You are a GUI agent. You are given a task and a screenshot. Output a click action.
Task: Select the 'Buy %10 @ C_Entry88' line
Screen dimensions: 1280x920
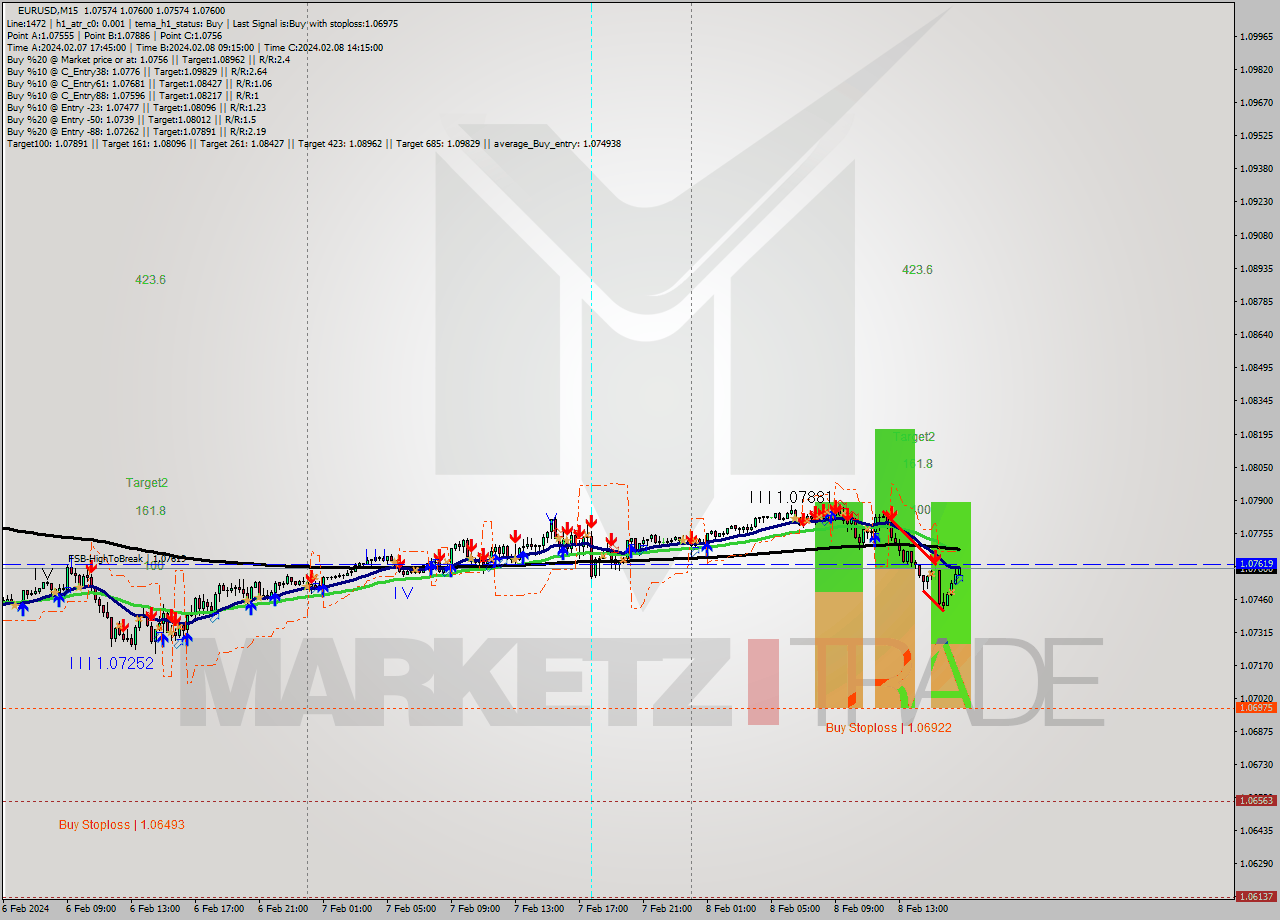click(132, 95)
